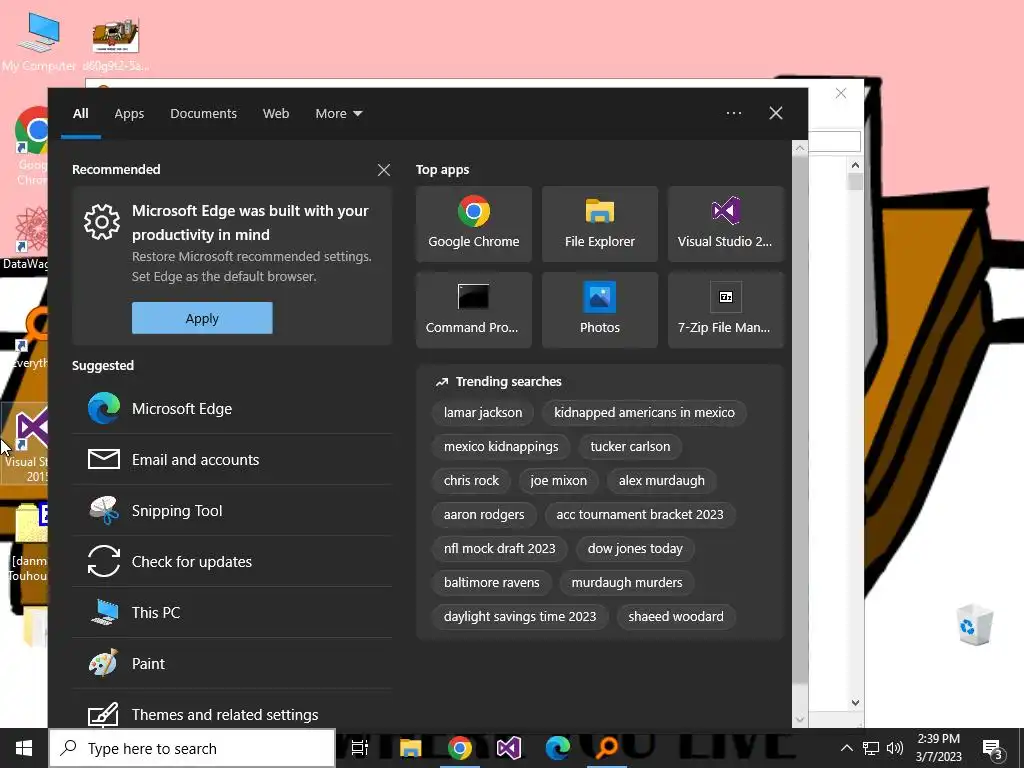
Task: Close the search panel
Action: point(776,113)
